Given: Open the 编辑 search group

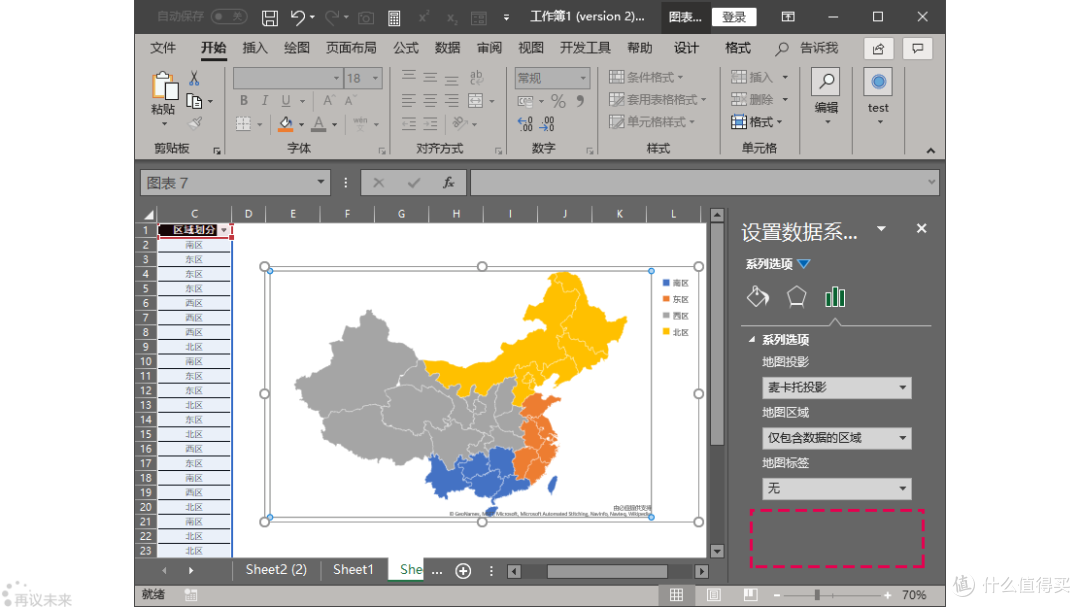Looking at the screenshot, I should 826,96.
